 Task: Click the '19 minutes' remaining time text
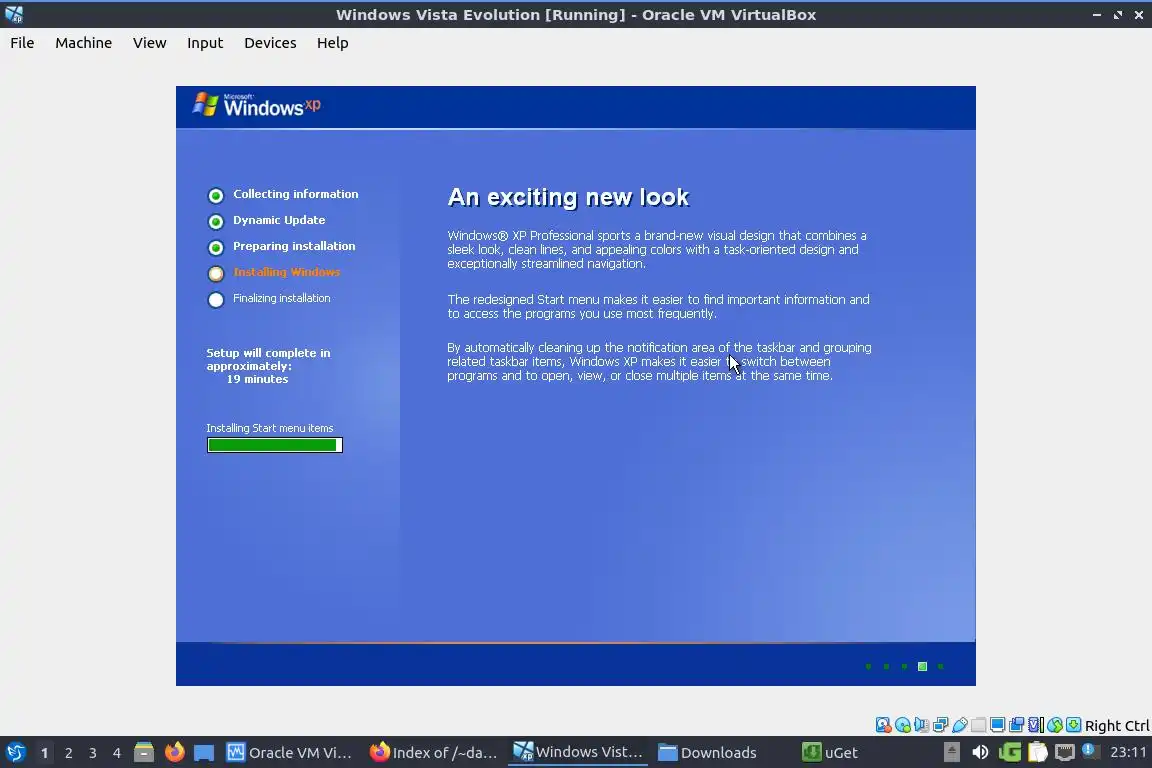click(257, 379)
